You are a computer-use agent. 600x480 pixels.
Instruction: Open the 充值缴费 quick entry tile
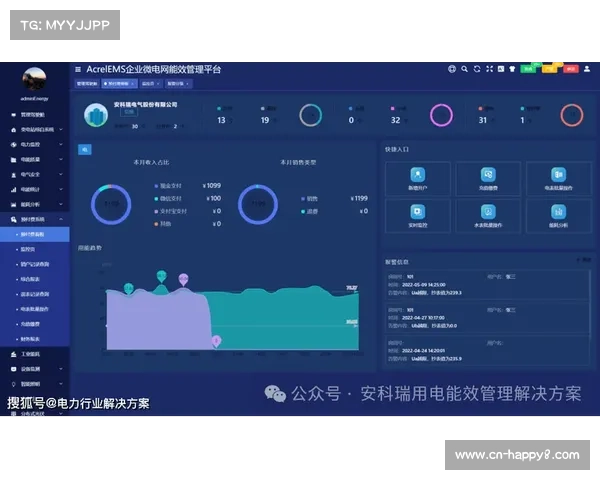[488, 179]
